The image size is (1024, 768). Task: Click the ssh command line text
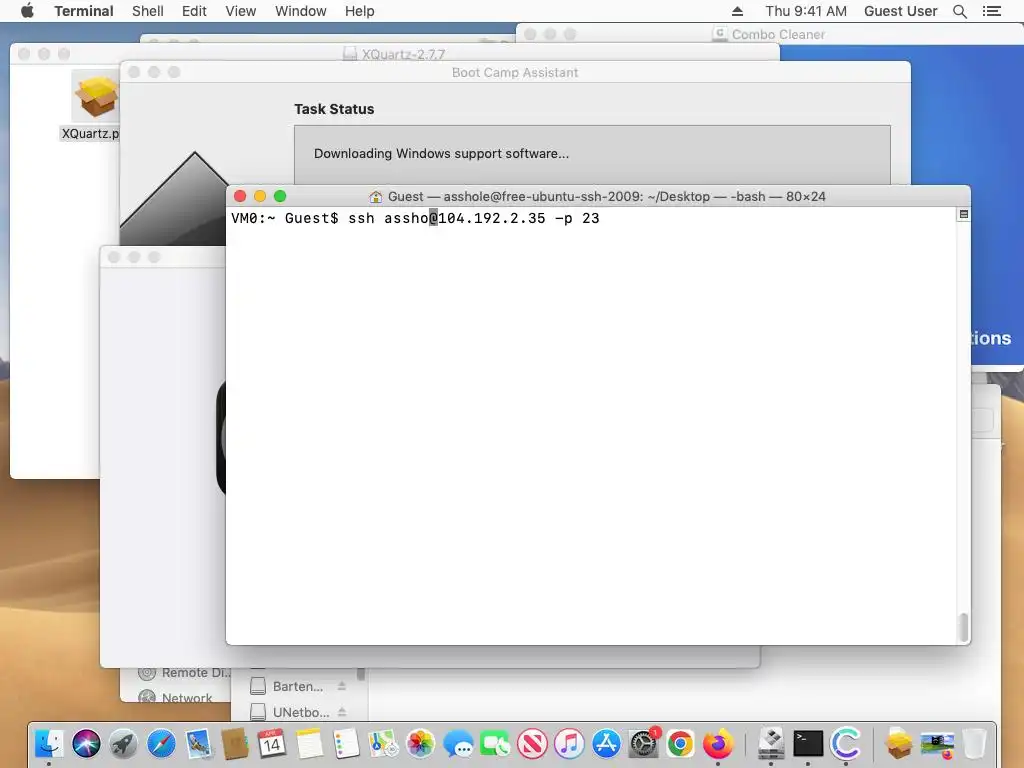click(x=473, y=218)
